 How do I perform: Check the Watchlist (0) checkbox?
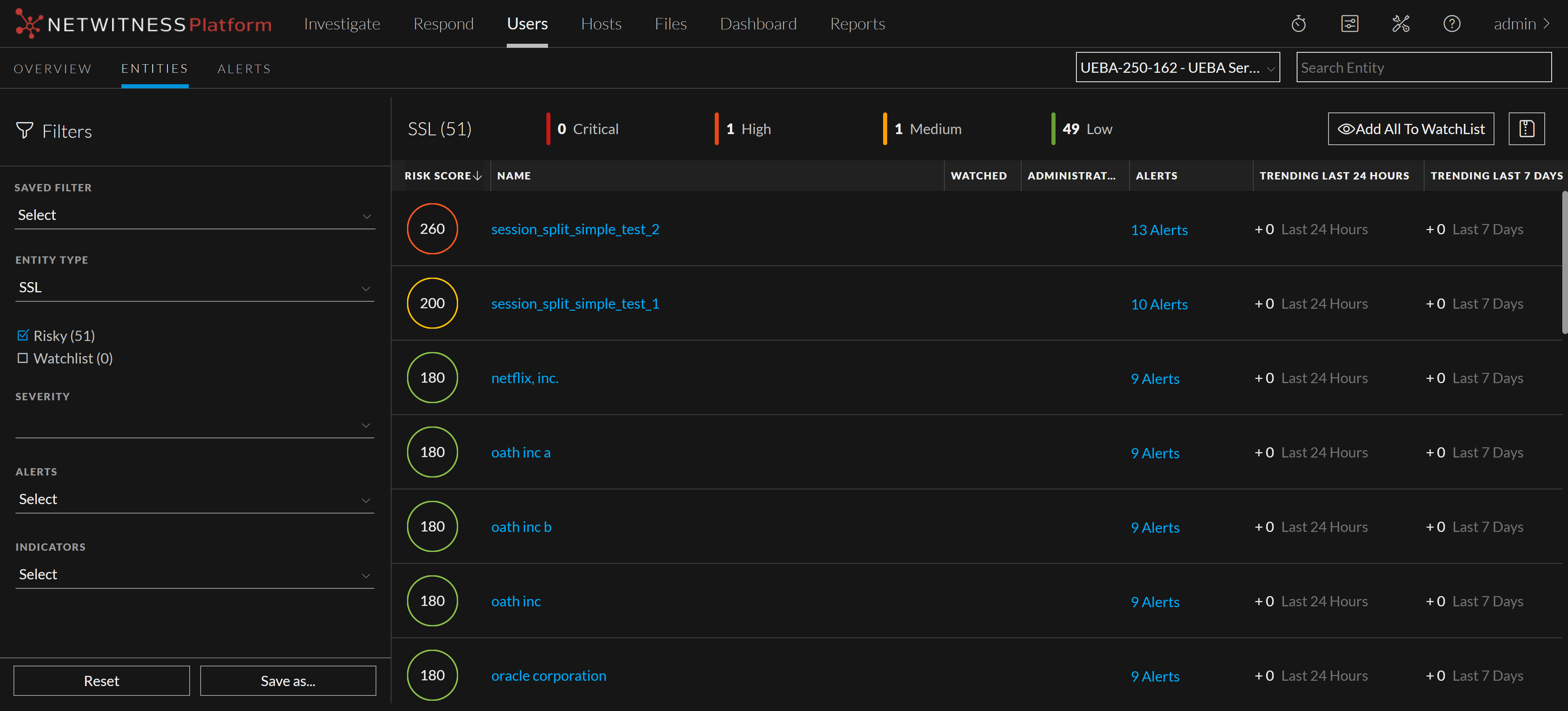[x=23, y=358]
